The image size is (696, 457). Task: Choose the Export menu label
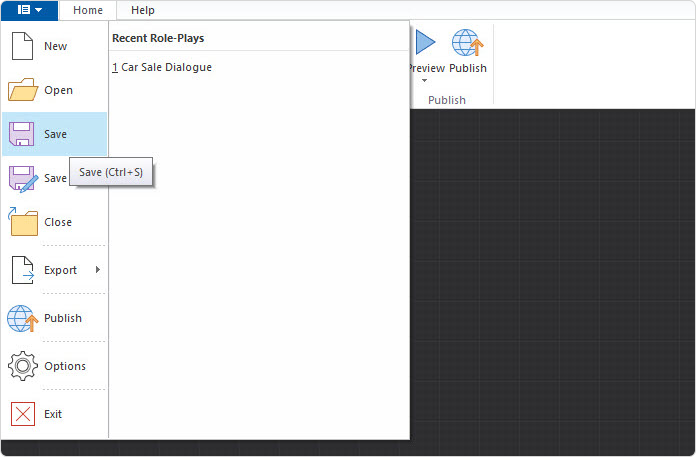60,270
